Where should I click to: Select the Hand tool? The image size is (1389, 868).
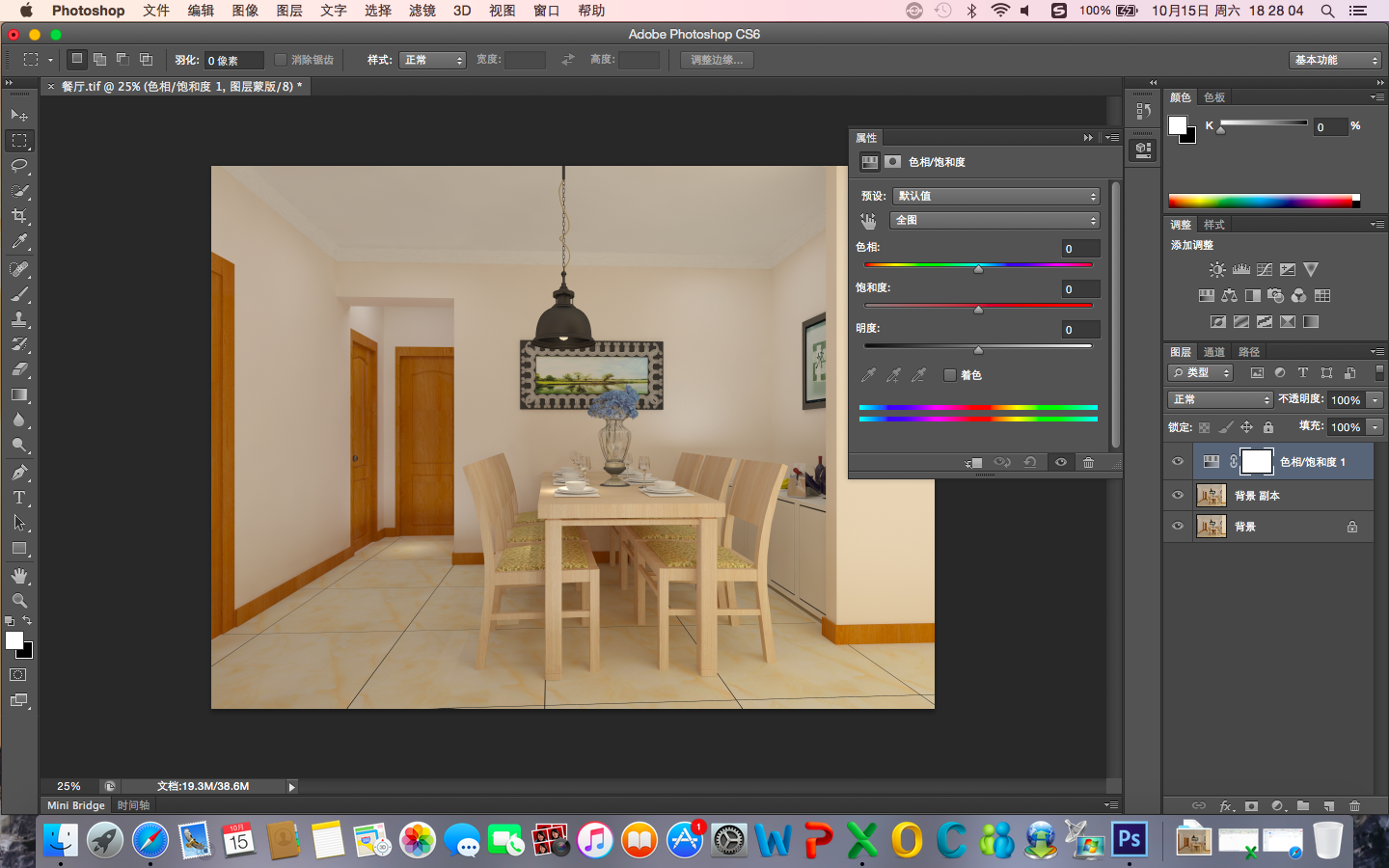(x=19, y=576)
